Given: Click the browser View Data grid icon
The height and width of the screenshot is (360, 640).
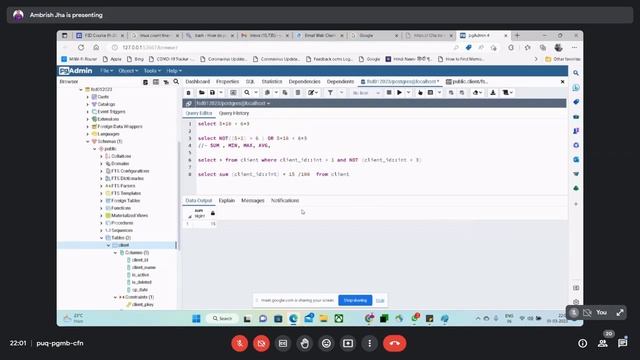Looking at the screenshot, I should 156,82.
